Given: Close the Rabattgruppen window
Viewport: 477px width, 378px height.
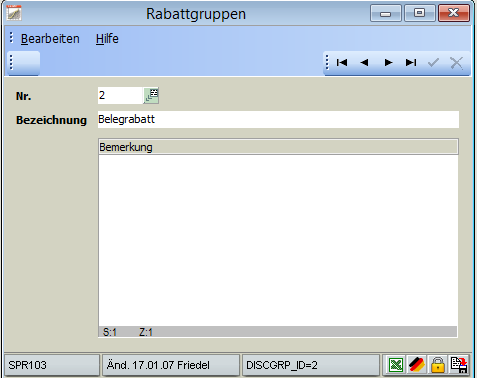Looking at the screenshot, I should click(454, 13).
